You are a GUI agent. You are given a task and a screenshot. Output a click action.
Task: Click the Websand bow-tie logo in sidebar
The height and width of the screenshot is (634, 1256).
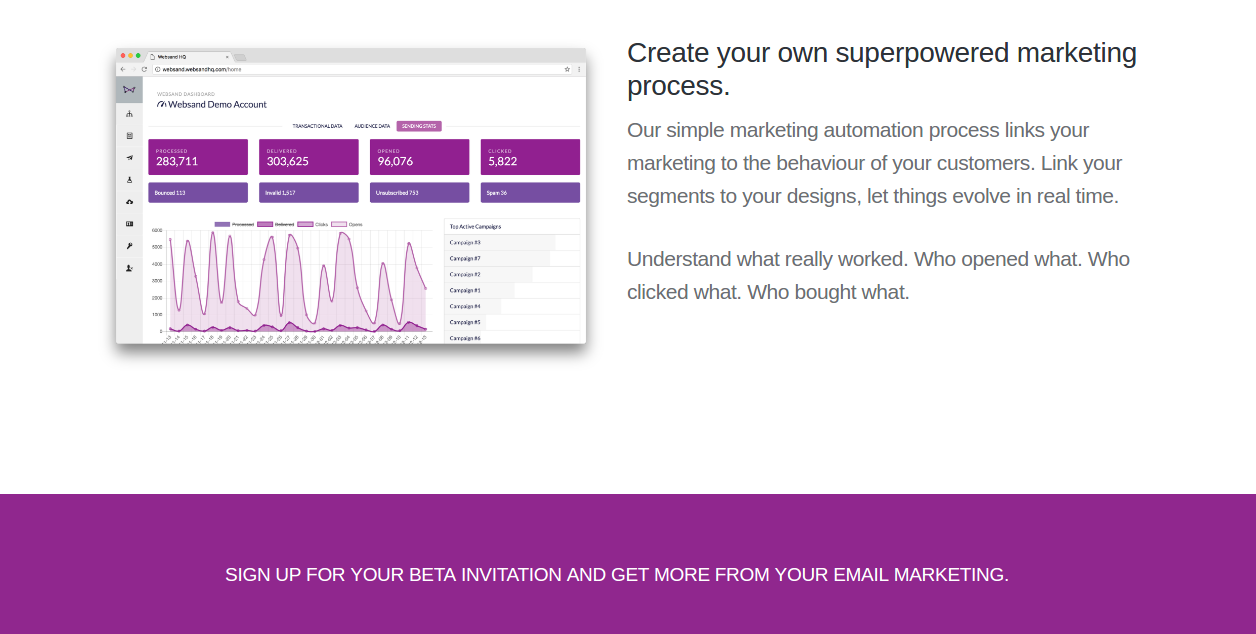click(x=129, y=90)
